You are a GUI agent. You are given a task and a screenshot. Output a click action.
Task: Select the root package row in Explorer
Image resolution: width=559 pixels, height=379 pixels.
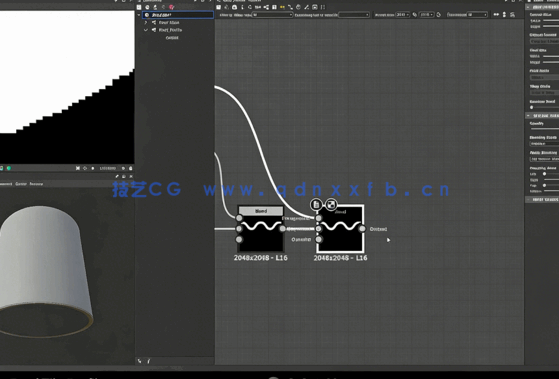coord(178,15)
